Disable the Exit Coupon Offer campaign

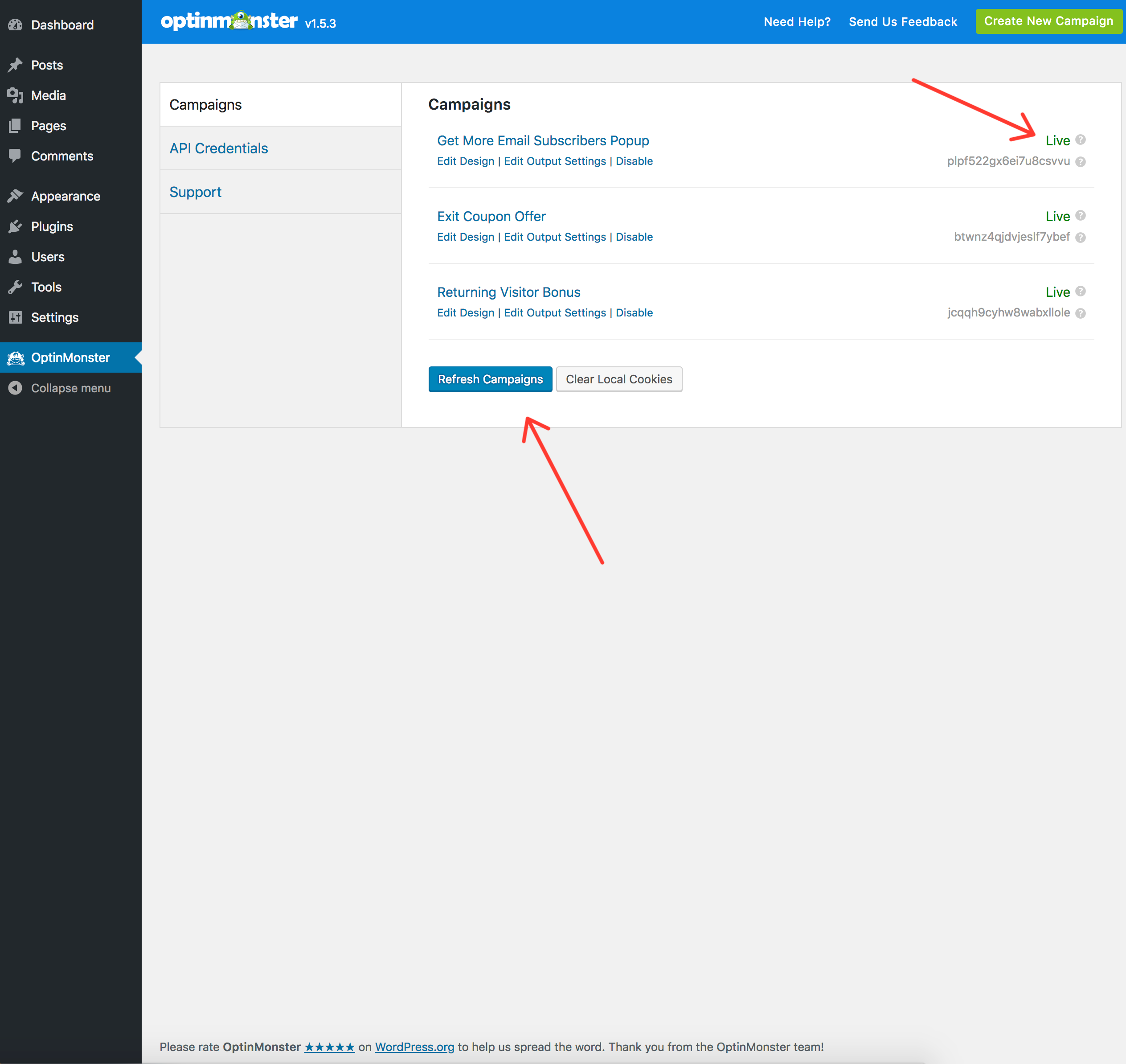[634, 237]
